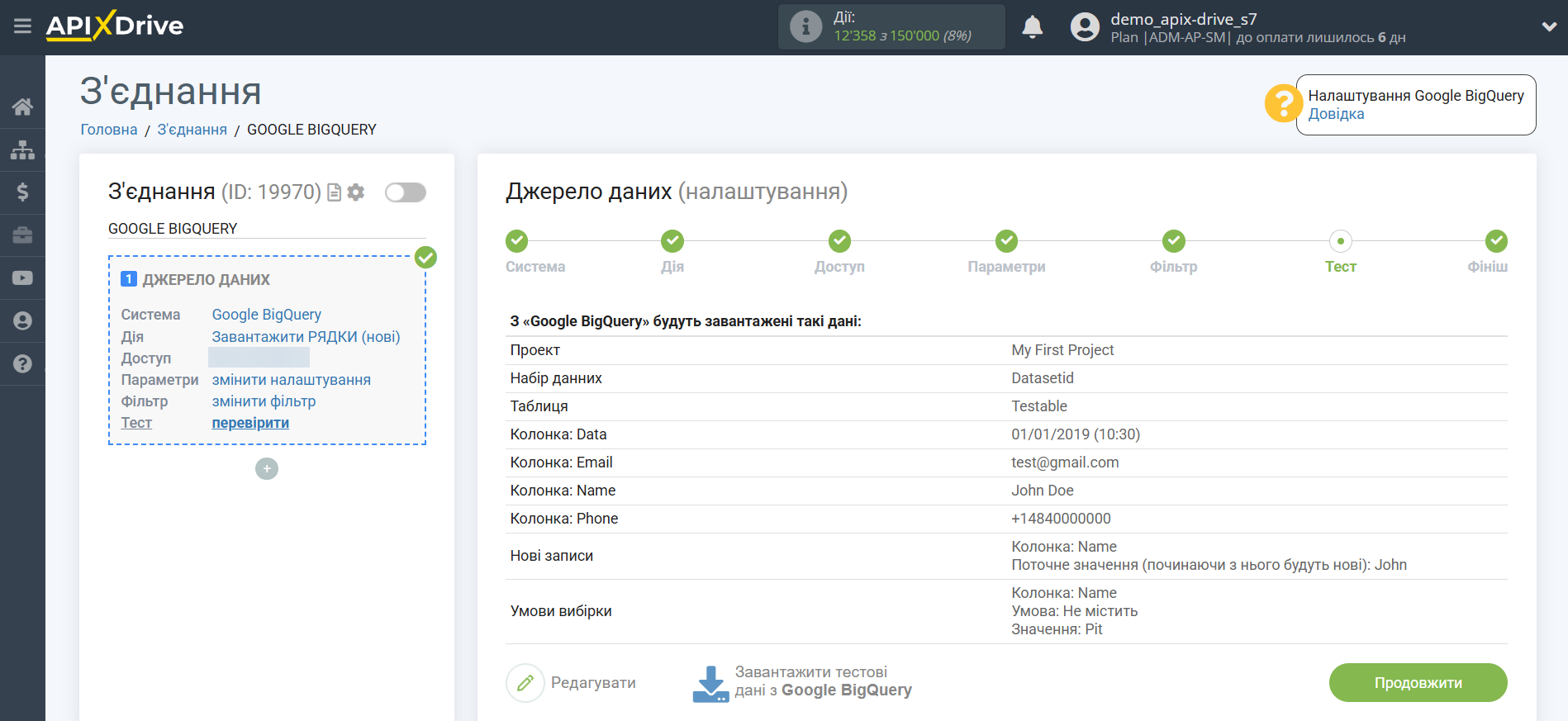Click the Нові записи row label
The image size is (1568, 721).
pyautogui.click(x=551, y=556)
